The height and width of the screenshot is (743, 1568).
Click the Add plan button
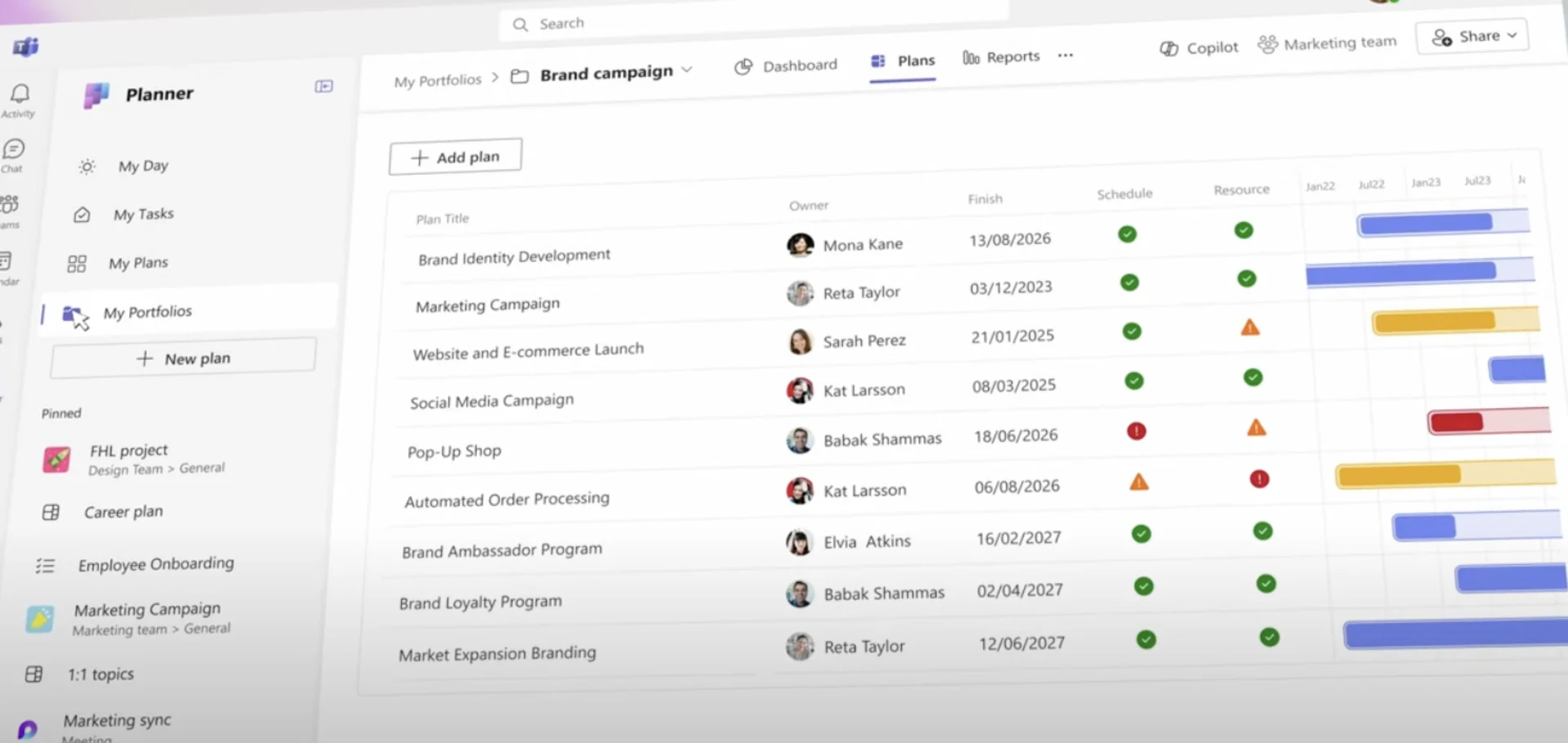(x=455, y=156)
